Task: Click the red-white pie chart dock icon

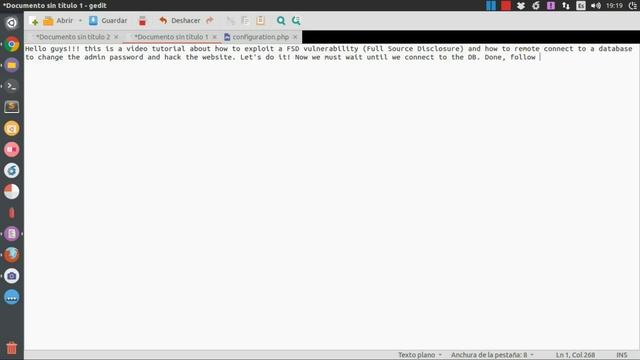Action: click(x=11, y=191)
